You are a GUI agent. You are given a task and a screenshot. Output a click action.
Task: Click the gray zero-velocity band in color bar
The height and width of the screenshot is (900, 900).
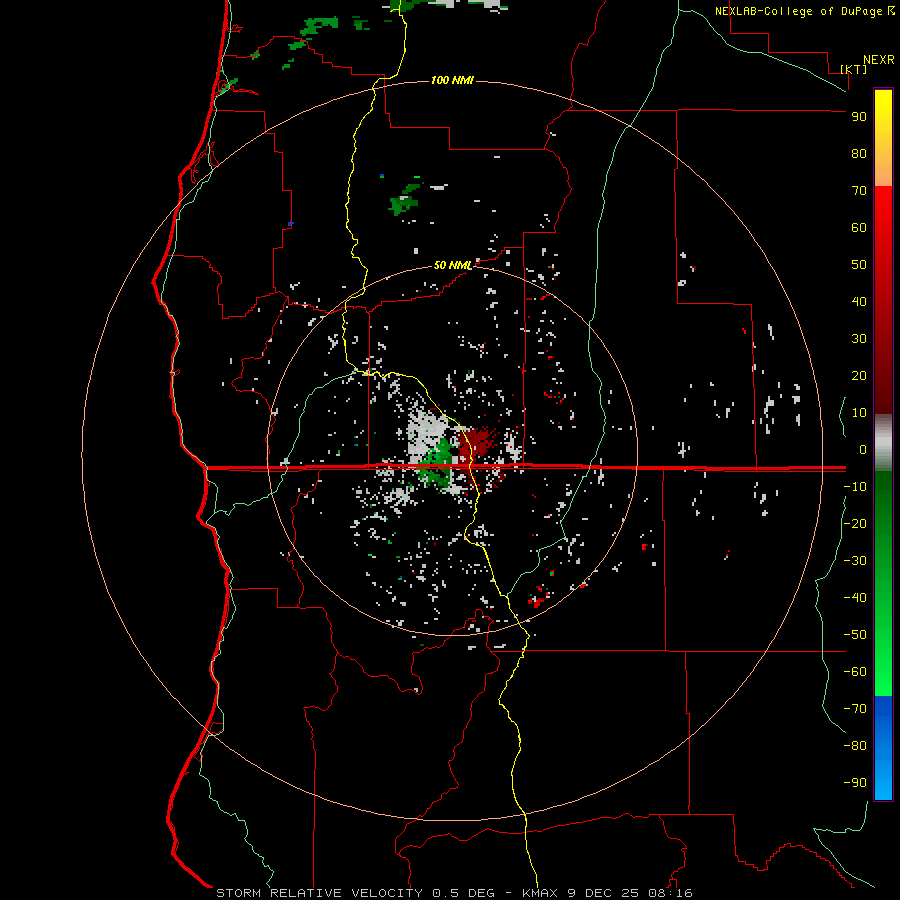(x=883, y=443)
